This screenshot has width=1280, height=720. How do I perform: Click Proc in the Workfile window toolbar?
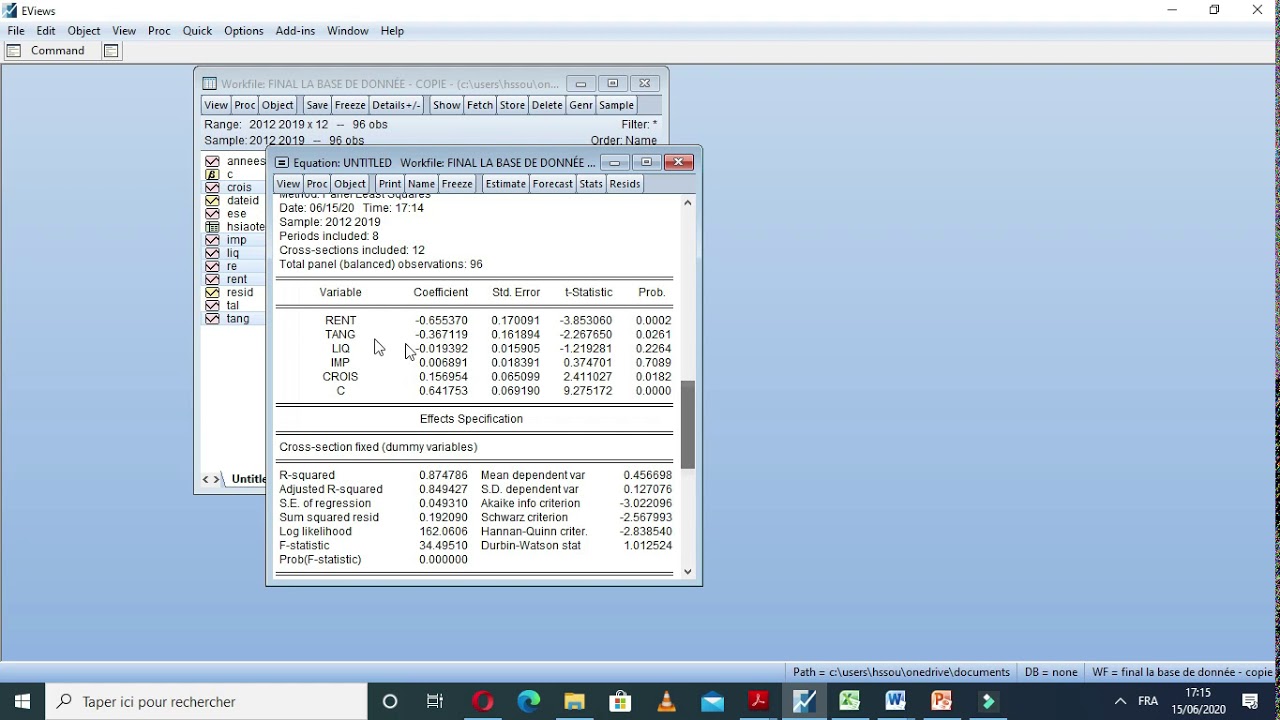245,105
